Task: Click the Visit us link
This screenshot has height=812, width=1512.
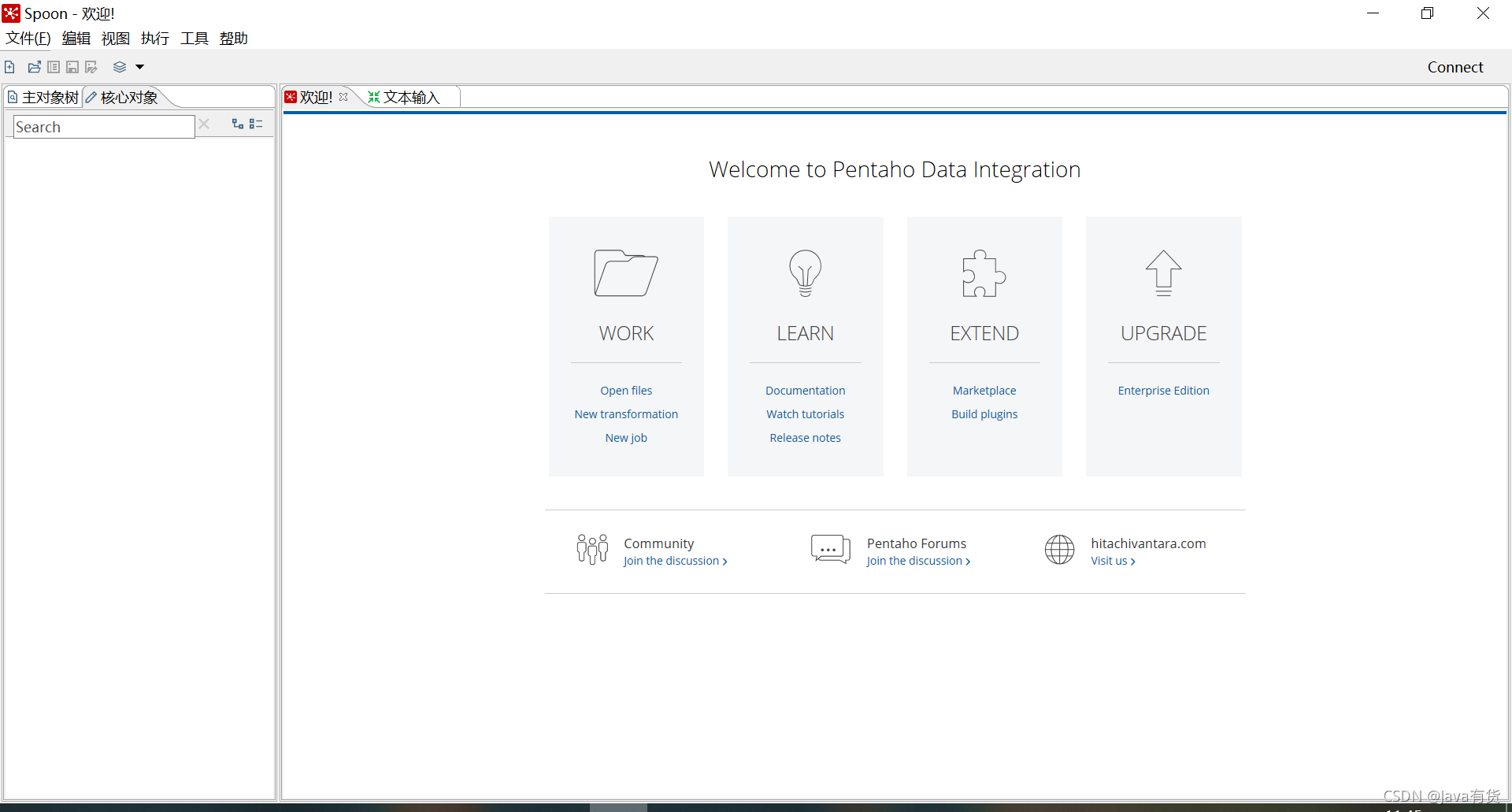Action: [x=1113, y=561]
